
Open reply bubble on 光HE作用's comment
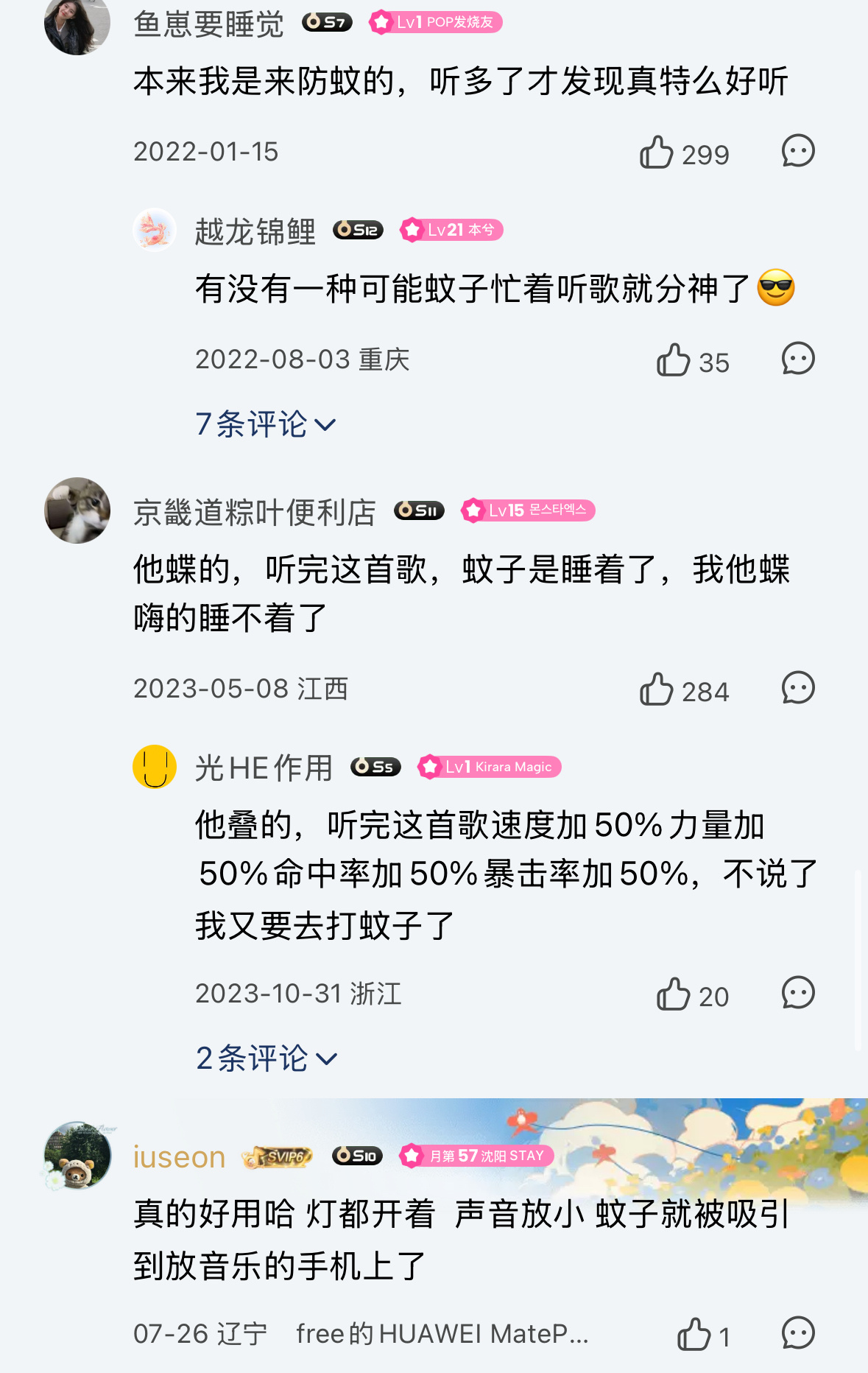[x=798, y=993]
